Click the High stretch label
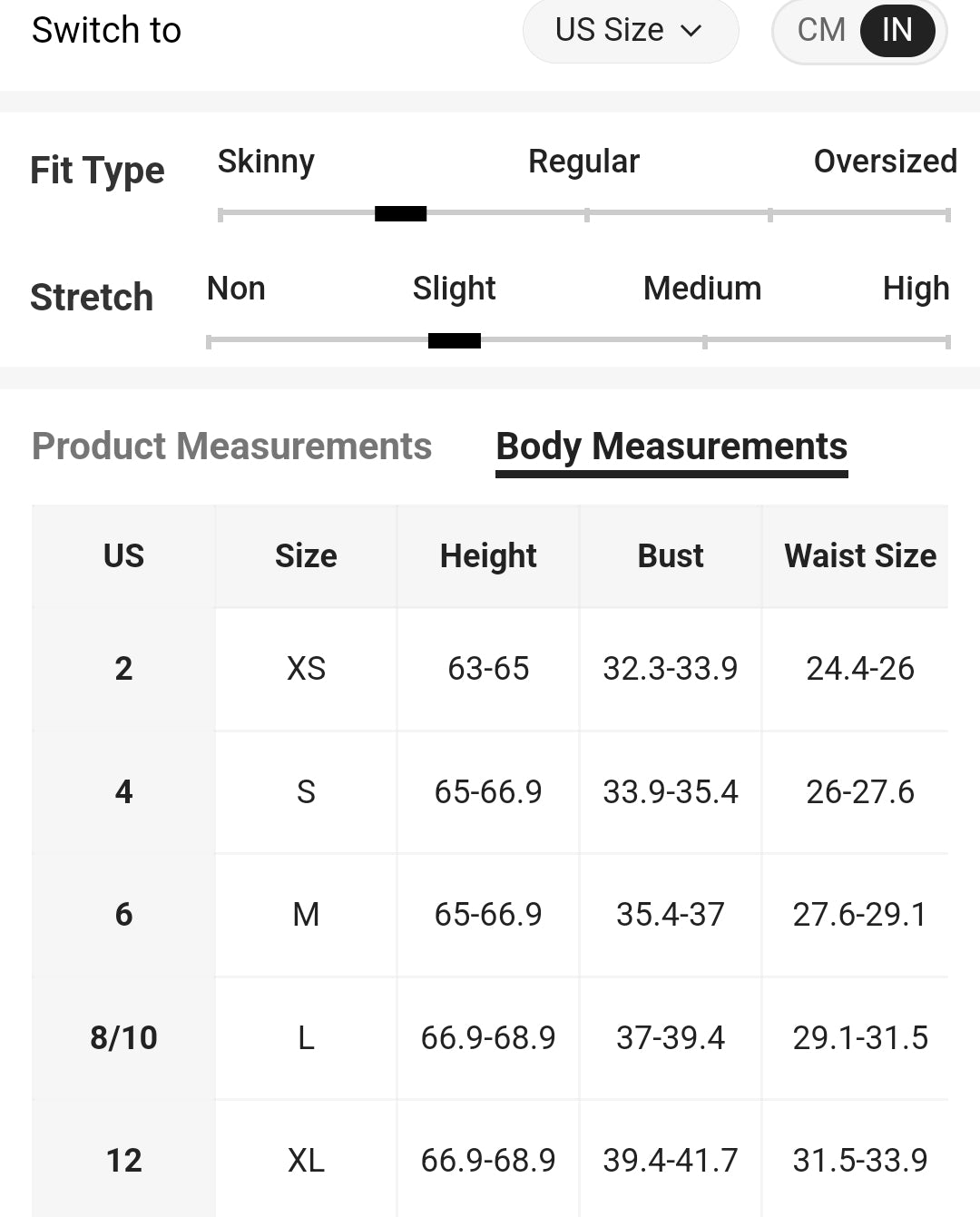 (916, 289)
